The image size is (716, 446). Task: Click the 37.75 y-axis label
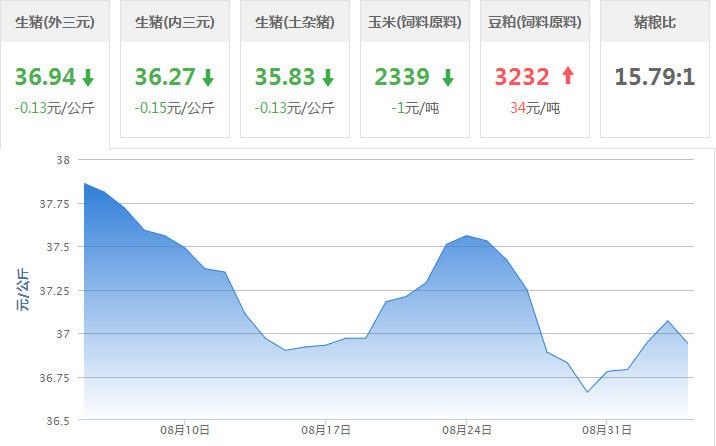click(55, 204)
